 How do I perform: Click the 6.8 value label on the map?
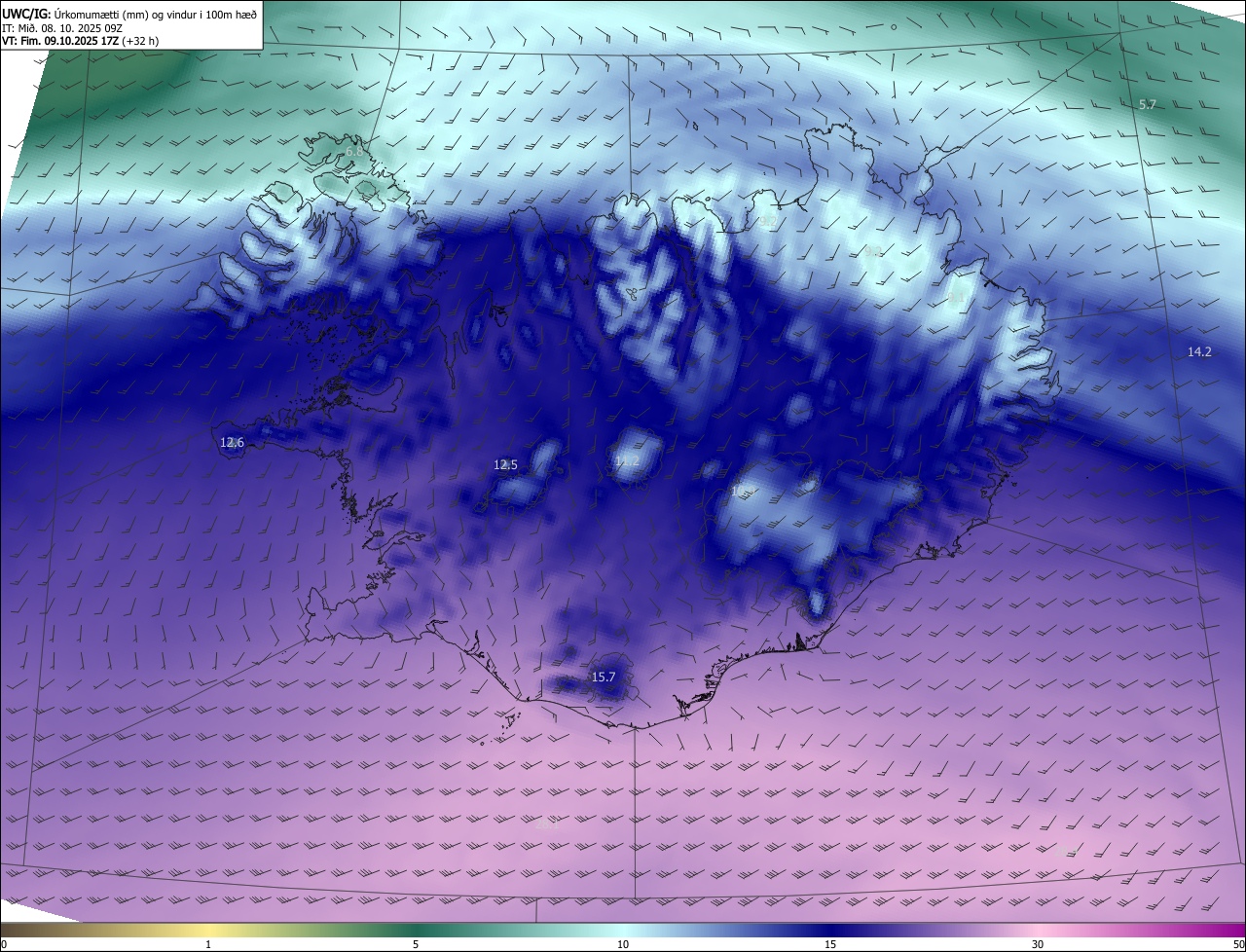pyautogui.click(x=355, y=152)
